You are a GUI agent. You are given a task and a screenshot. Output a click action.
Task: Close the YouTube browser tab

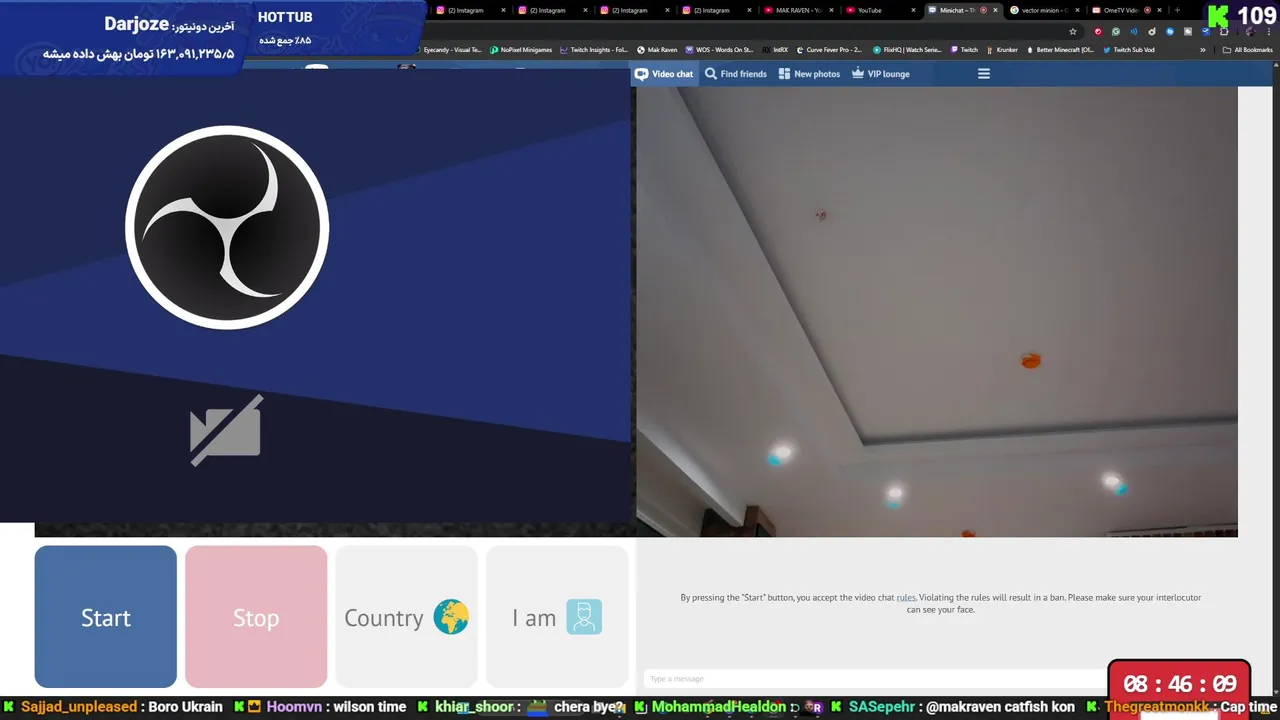pyautogui.click(x=913, y=10)
